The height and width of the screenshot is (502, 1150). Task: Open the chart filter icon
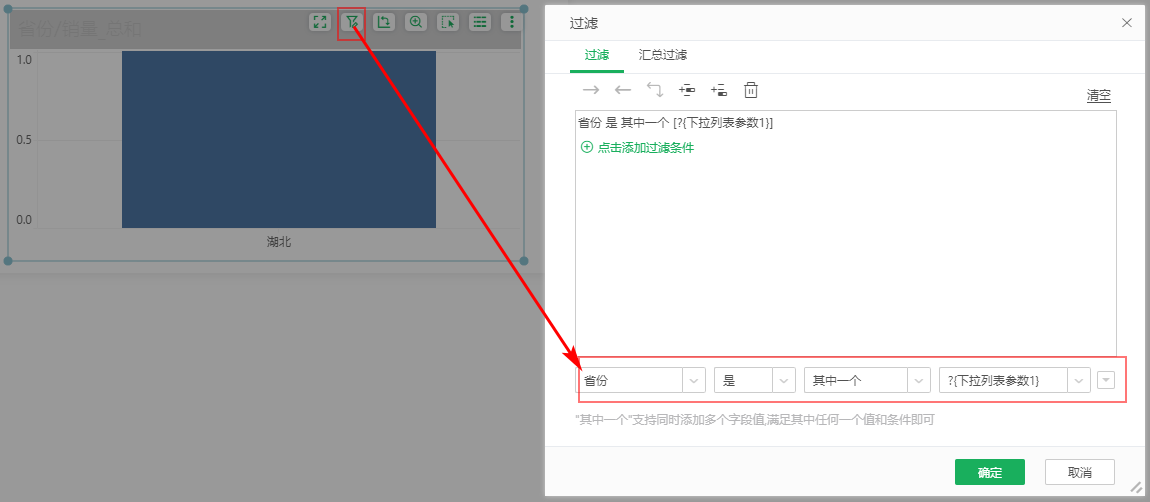[x=351, y=22]
